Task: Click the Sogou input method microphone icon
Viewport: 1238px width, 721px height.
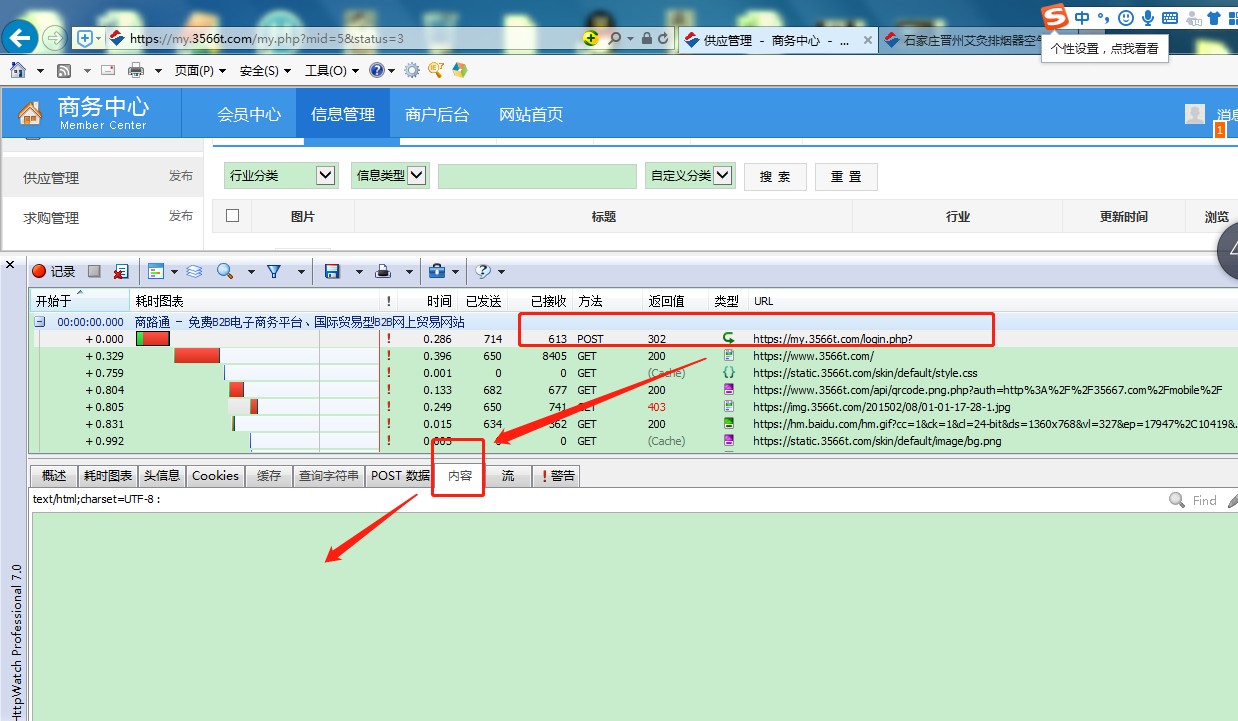Action: [x=1147, y=18]
